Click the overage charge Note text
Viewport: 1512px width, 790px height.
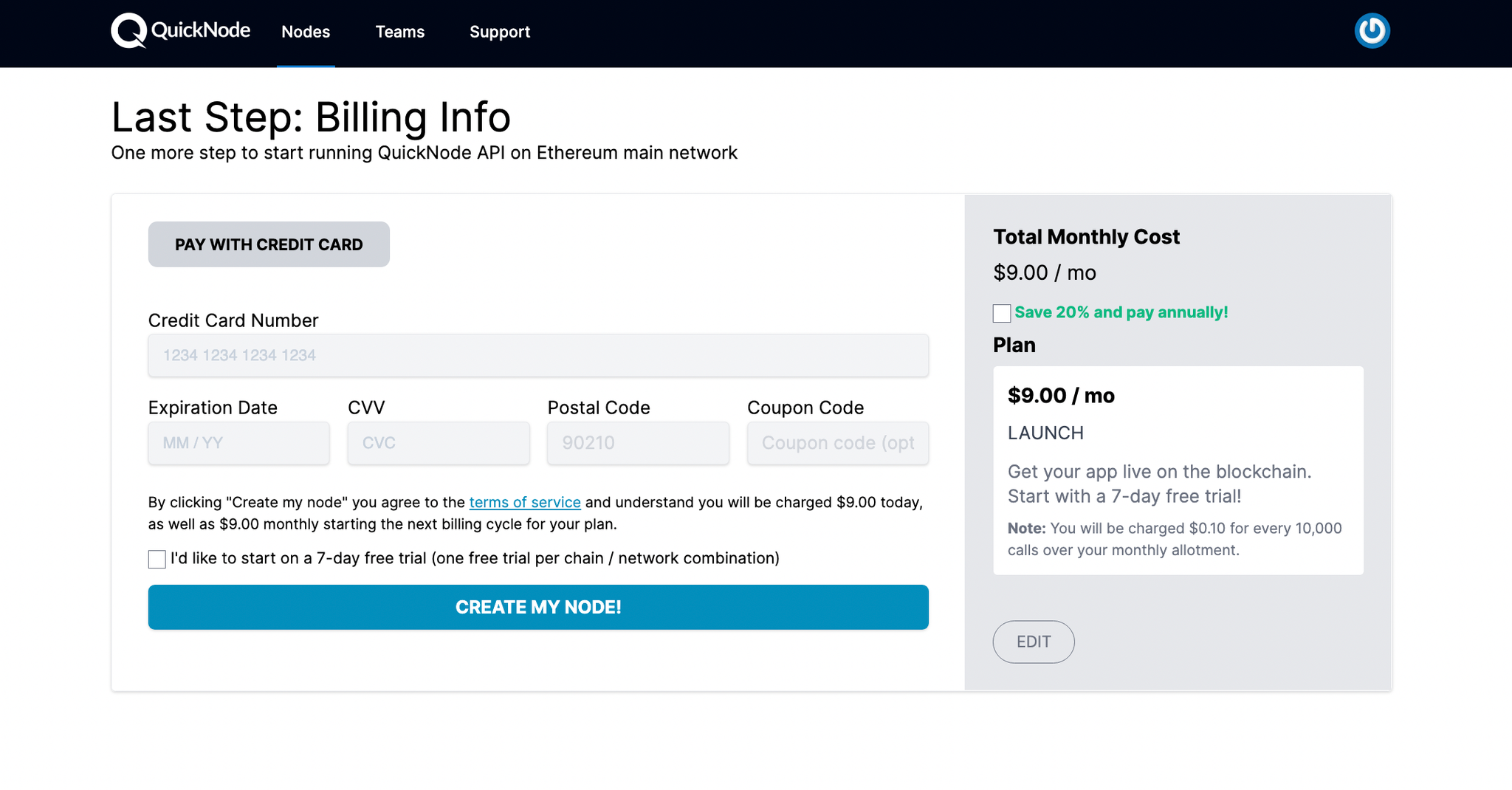click(x=1175, y=539)
